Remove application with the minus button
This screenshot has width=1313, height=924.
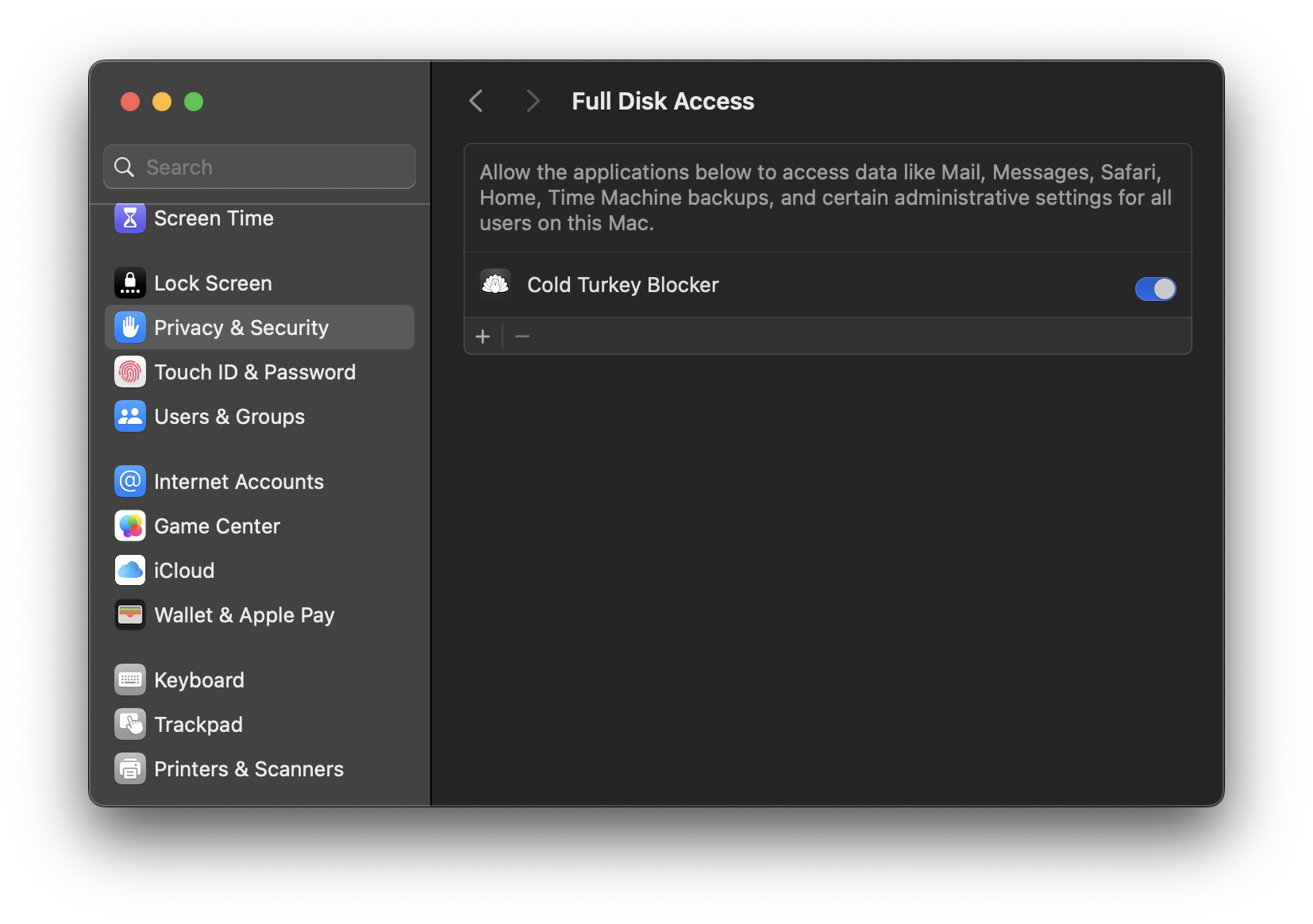522,337
